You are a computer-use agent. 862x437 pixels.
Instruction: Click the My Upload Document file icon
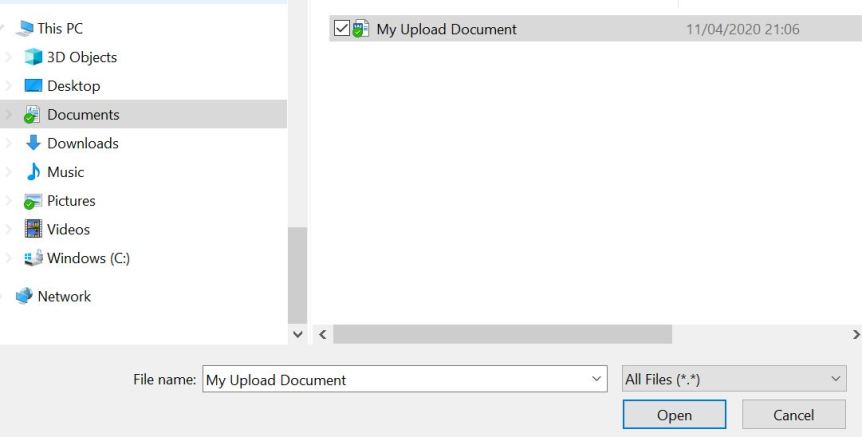tap(361, 29)
